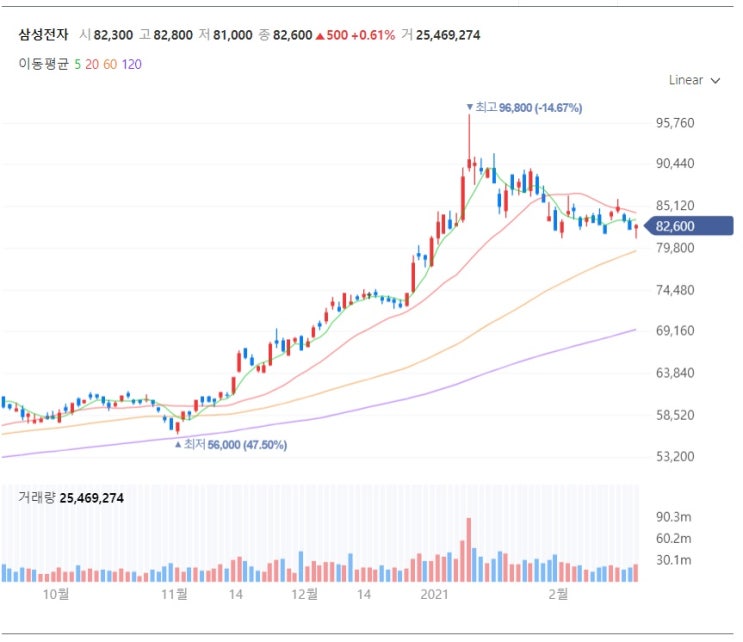
Task: Click the 12월 date axis label
Action: click(304, 594)
